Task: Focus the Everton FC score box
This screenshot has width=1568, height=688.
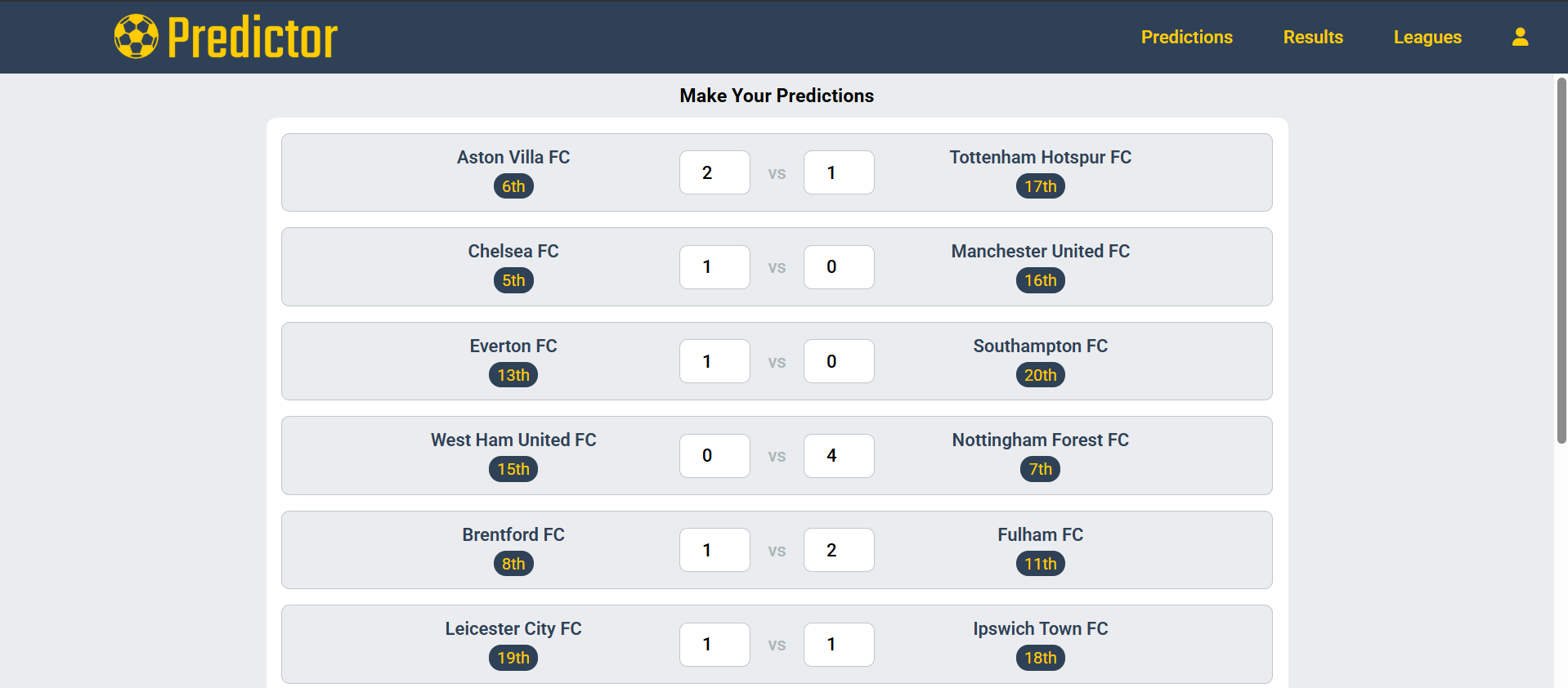Action: [x=715, y=361]
